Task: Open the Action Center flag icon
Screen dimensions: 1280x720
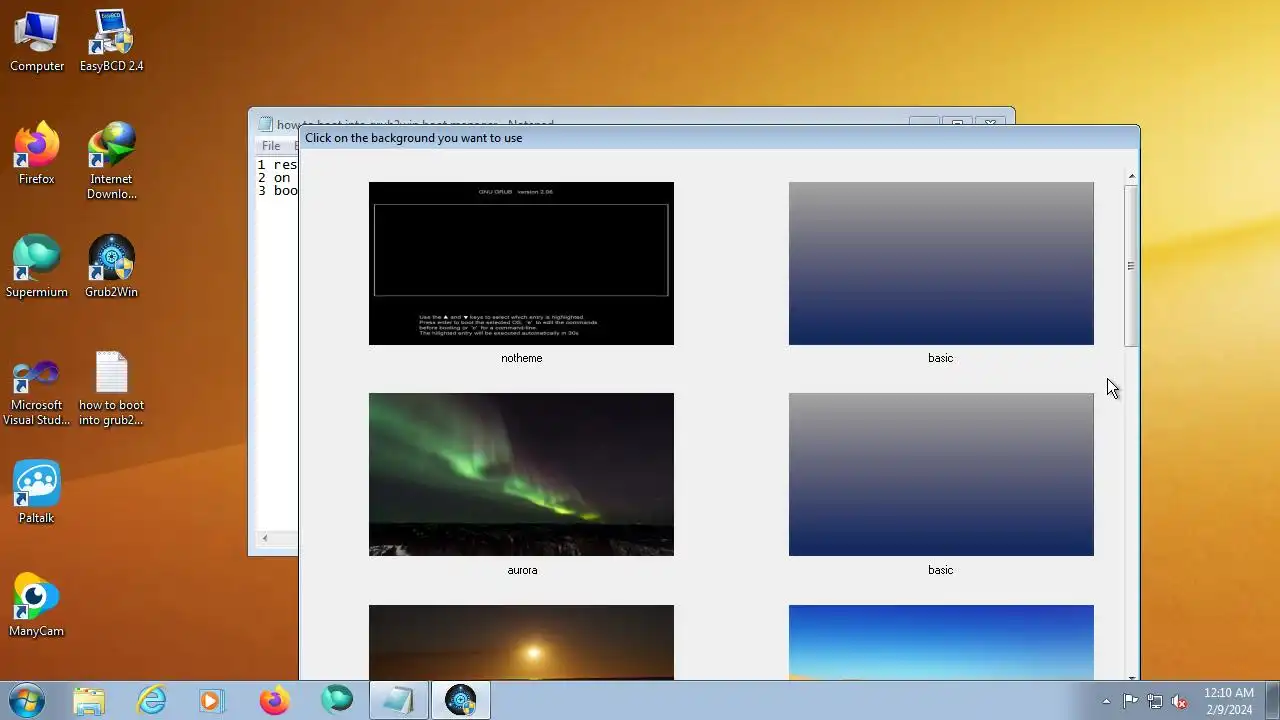Action: tap(1130, 701)
